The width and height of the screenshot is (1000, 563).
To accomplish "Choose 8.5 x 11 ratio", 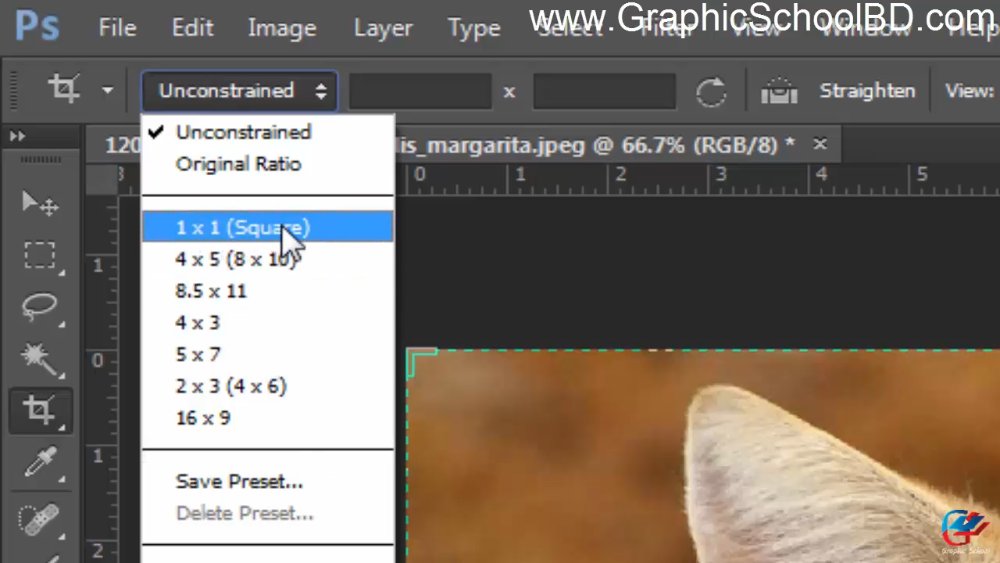I will pos(267,291).
